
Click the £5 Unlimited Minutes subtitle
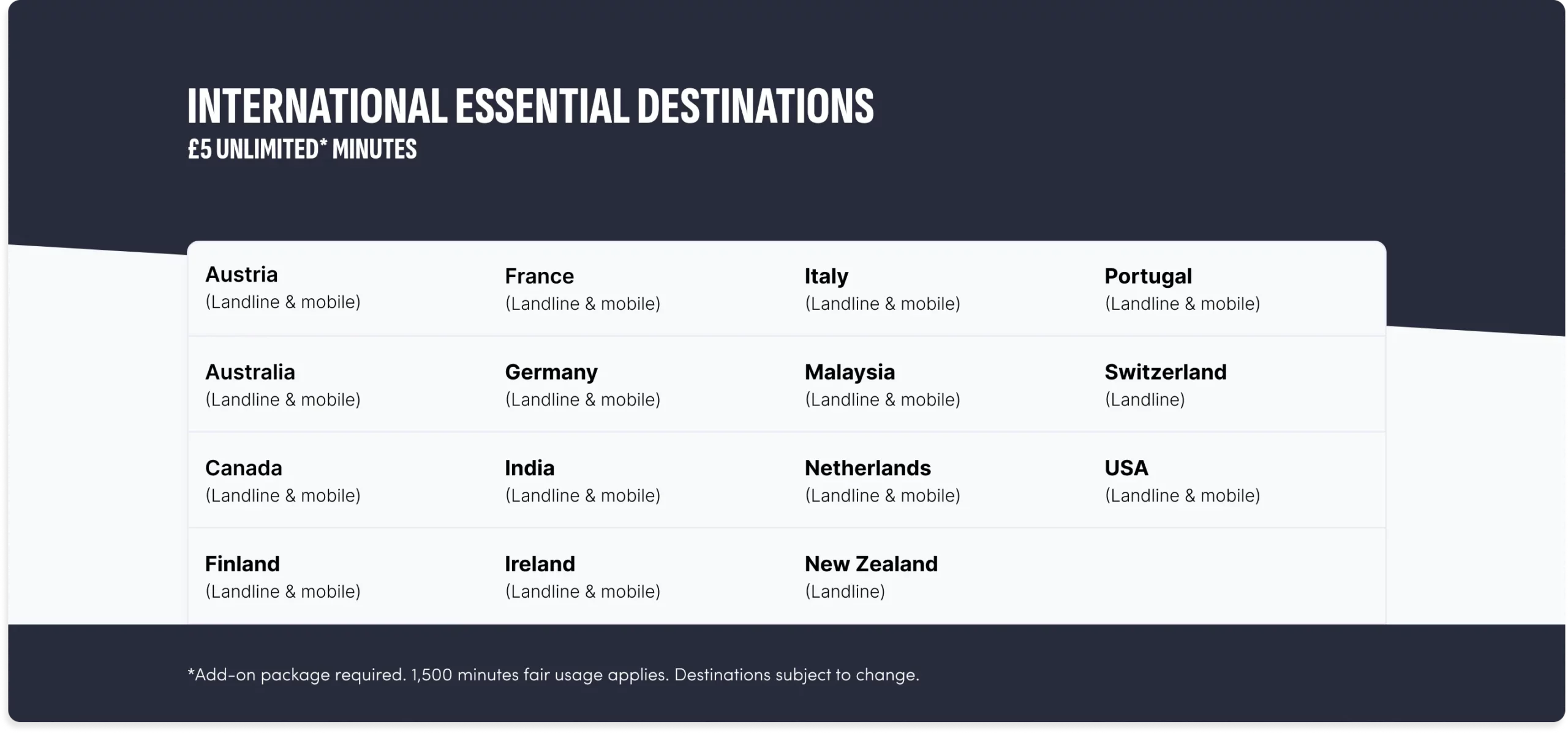coord(302,149)
